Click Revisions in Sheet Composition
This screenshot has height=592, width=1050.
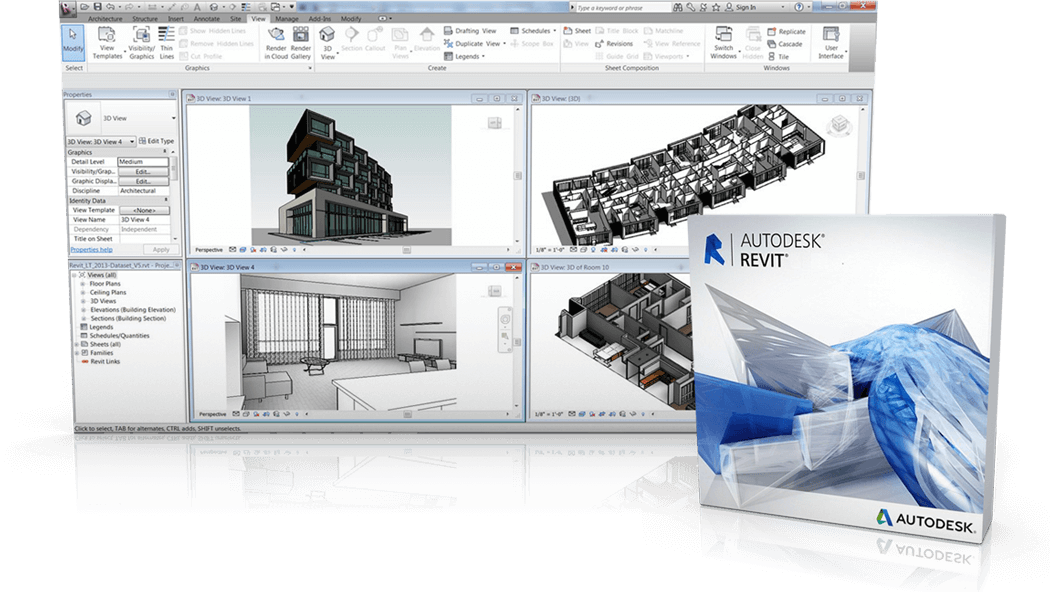[x=614, y=44]
